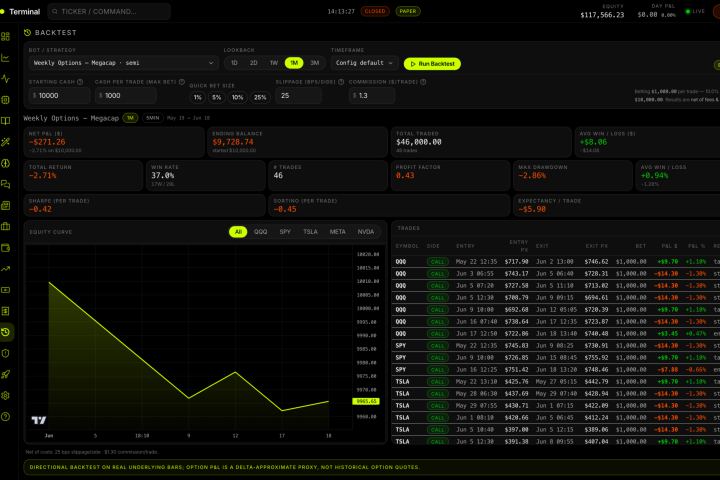Click the Cash Per Trade help icon
This screenshot has width=720, height=480.
pos(182,82)
